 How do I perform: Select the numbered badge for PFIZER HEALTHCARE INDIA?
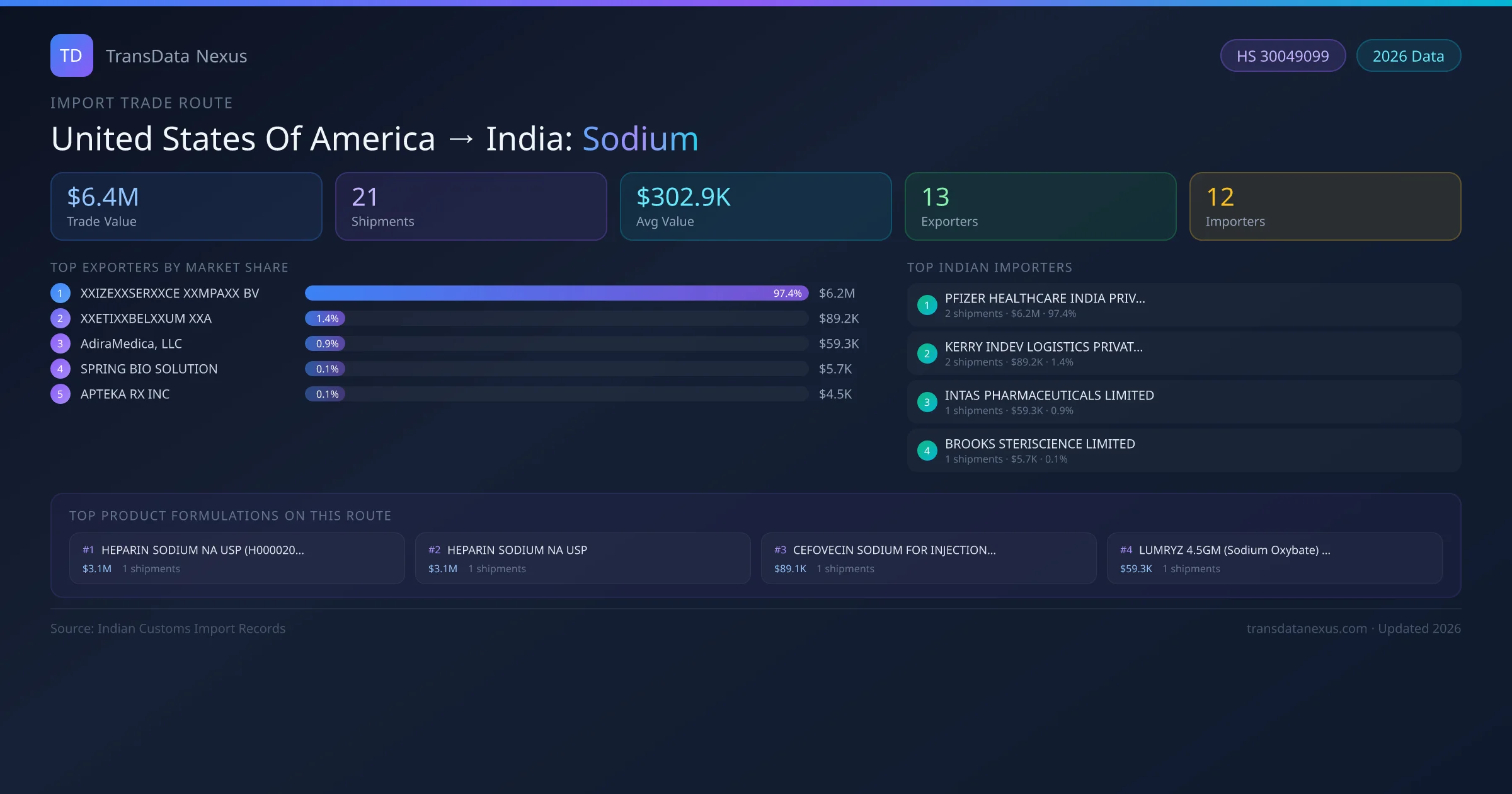coord(927,304)
